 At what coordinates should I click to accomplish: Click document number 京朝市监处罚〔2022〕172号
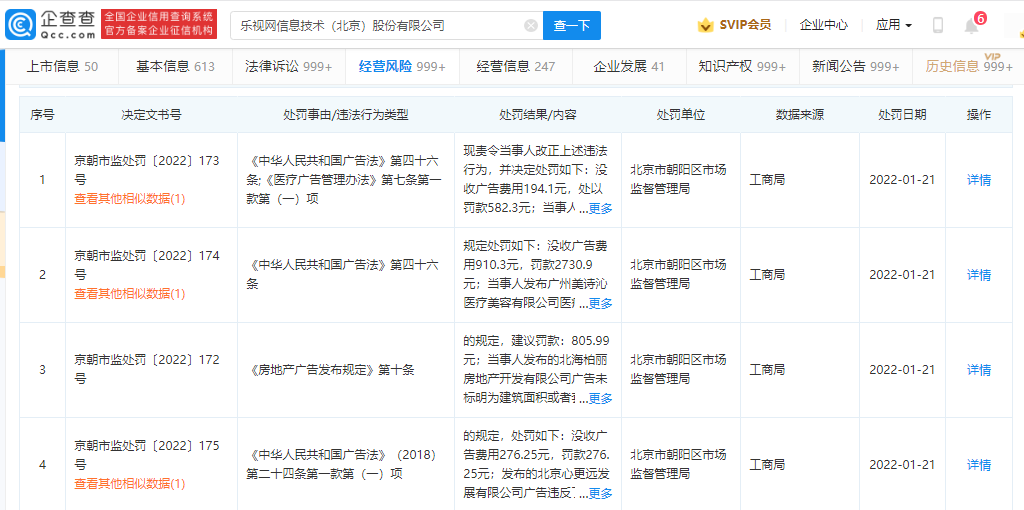point(147,370)
